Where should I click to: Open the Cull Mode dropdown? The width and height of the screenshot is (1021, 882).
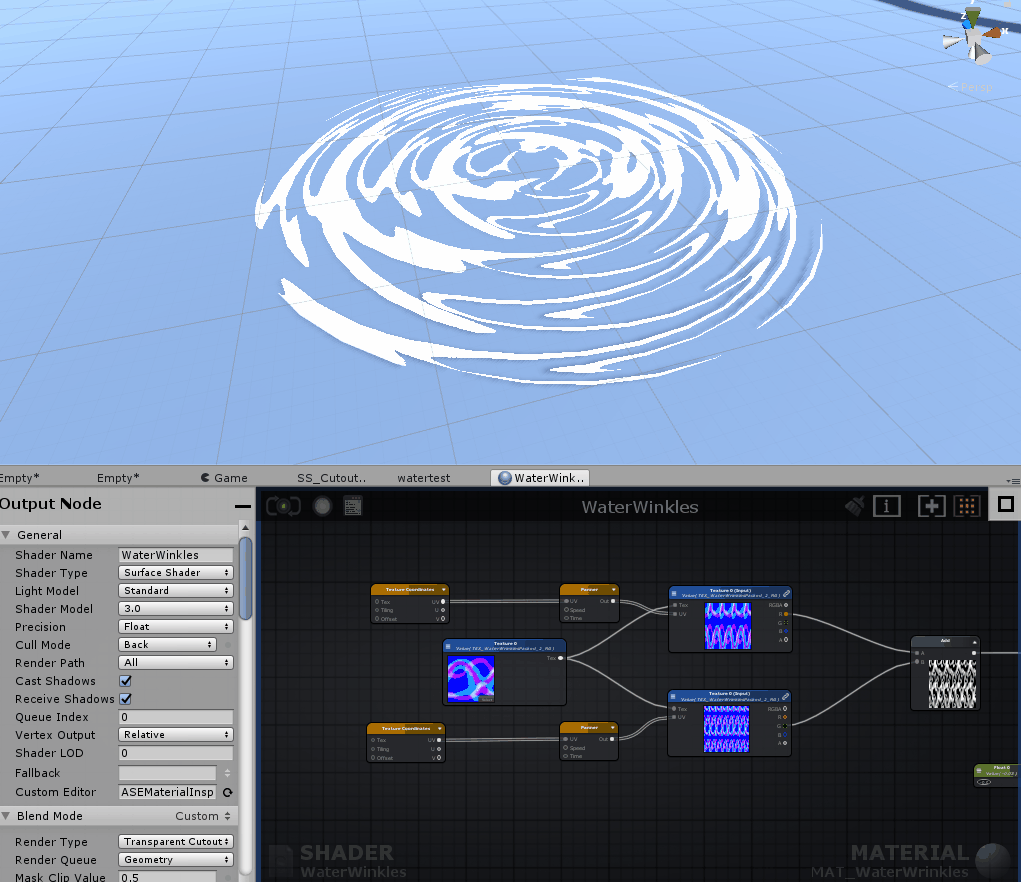point(167,644)
